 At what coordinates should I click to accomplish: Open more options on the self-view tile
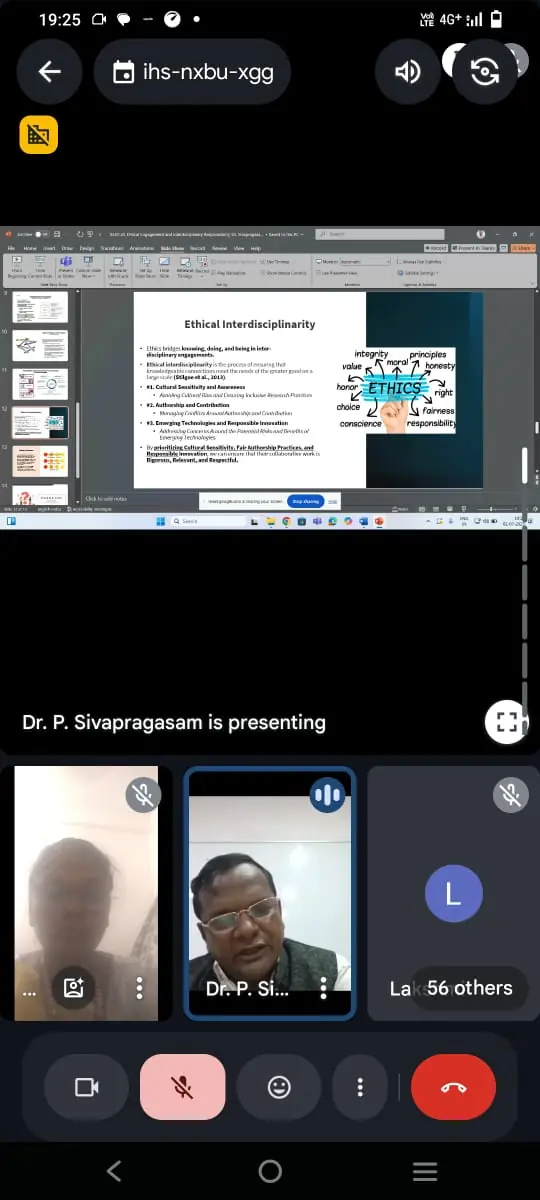(x=139, y=989)
